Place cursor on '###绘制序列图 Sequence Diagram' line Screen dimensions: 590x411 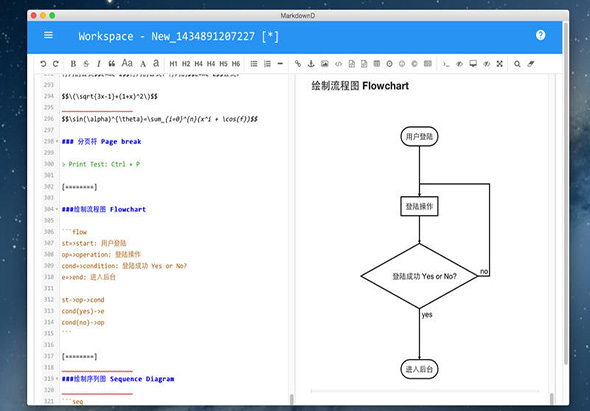click(118, 379)
